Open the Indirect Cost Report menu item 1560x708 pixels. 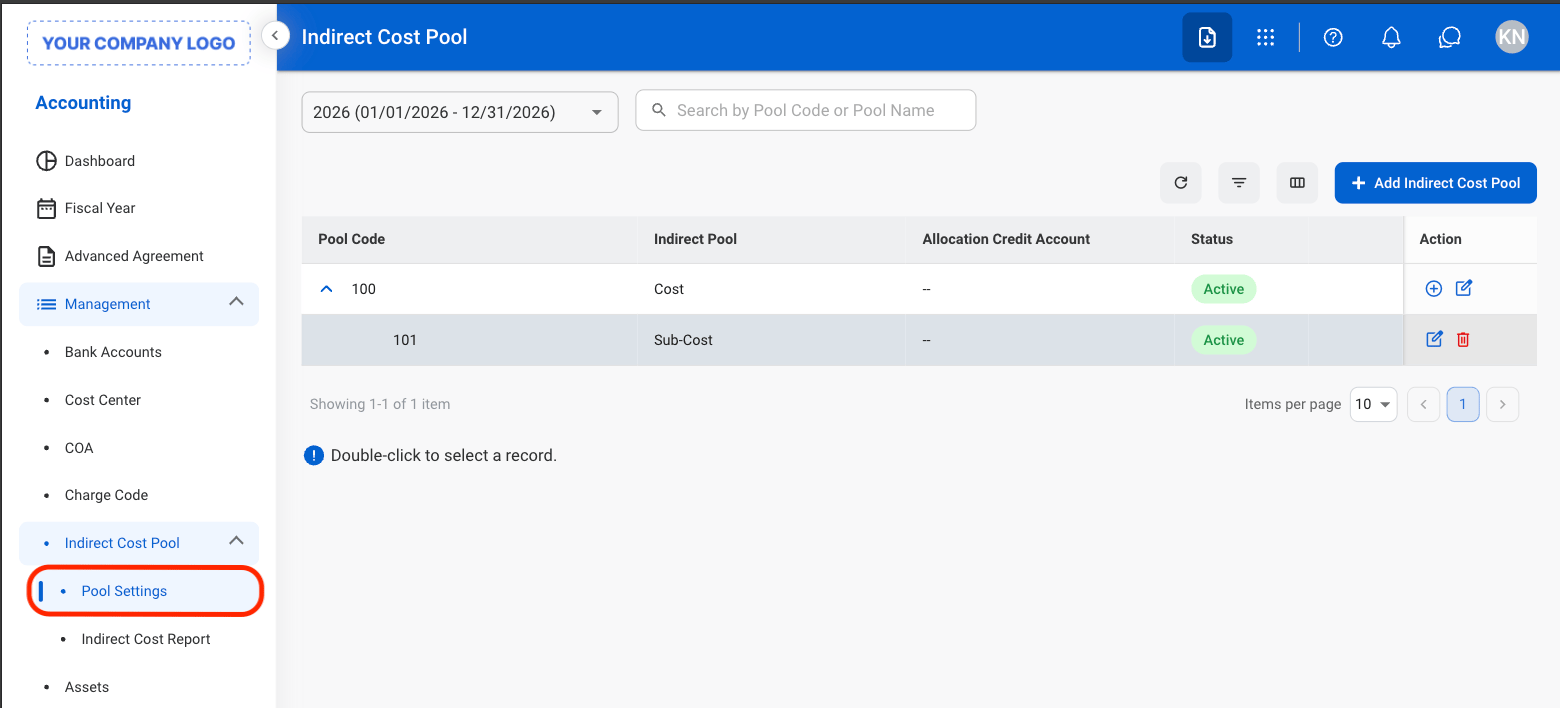[x=145, y=639]
